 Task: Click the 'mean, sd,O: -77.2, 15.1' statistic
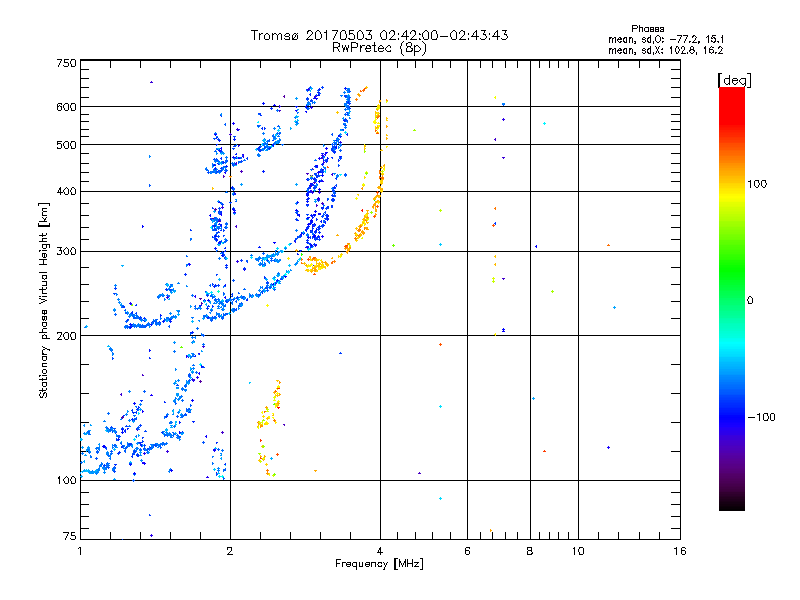pyautogui.click(x=666, y=39)
